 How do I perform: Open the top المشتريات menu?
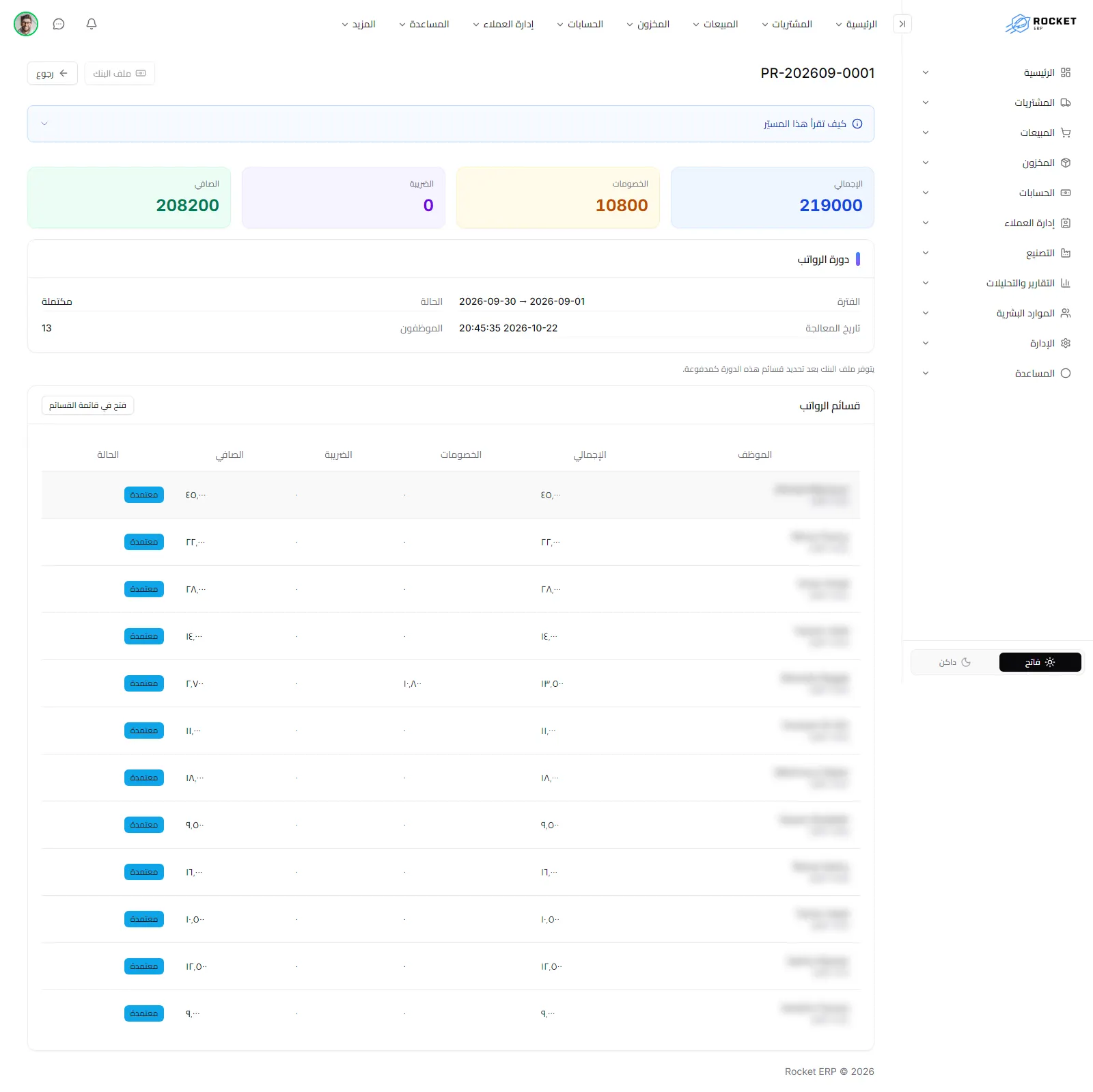pos(787,24)
